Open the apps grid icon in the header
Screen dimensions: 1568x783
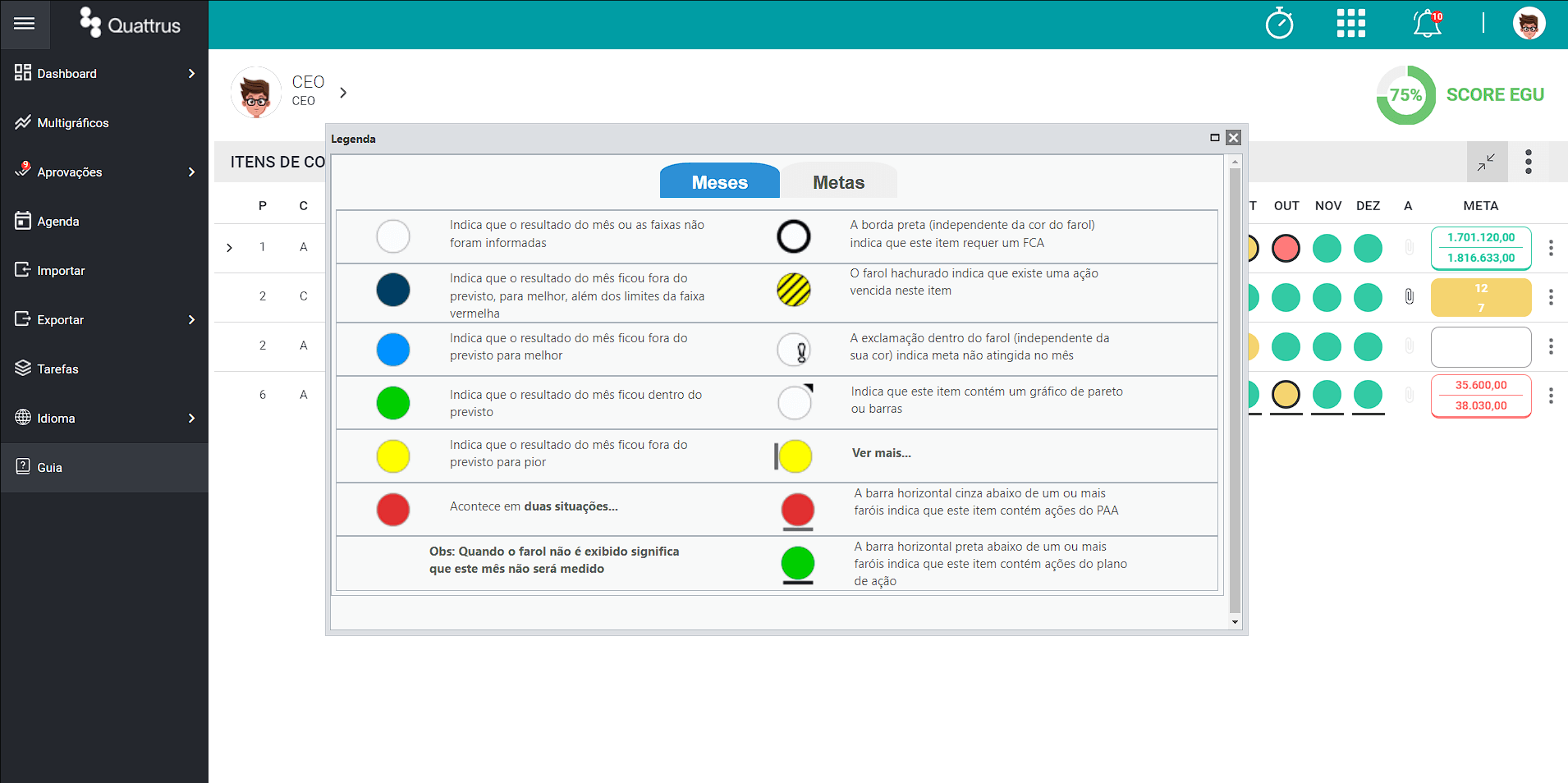coord(1350,23)
